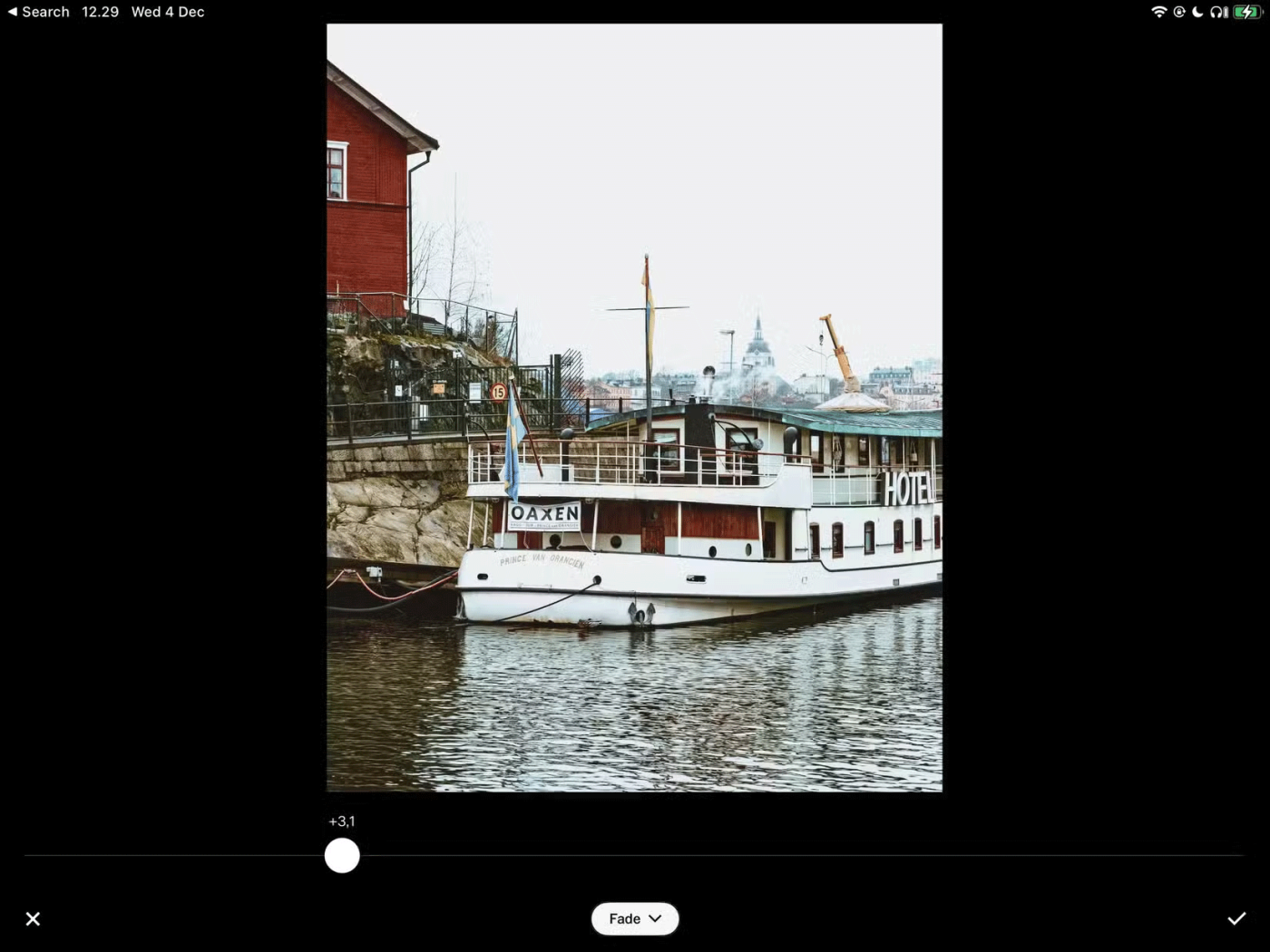Tap the Wi-Fi status icon
Viewport: 1270px width, 952px height.
1158,12
